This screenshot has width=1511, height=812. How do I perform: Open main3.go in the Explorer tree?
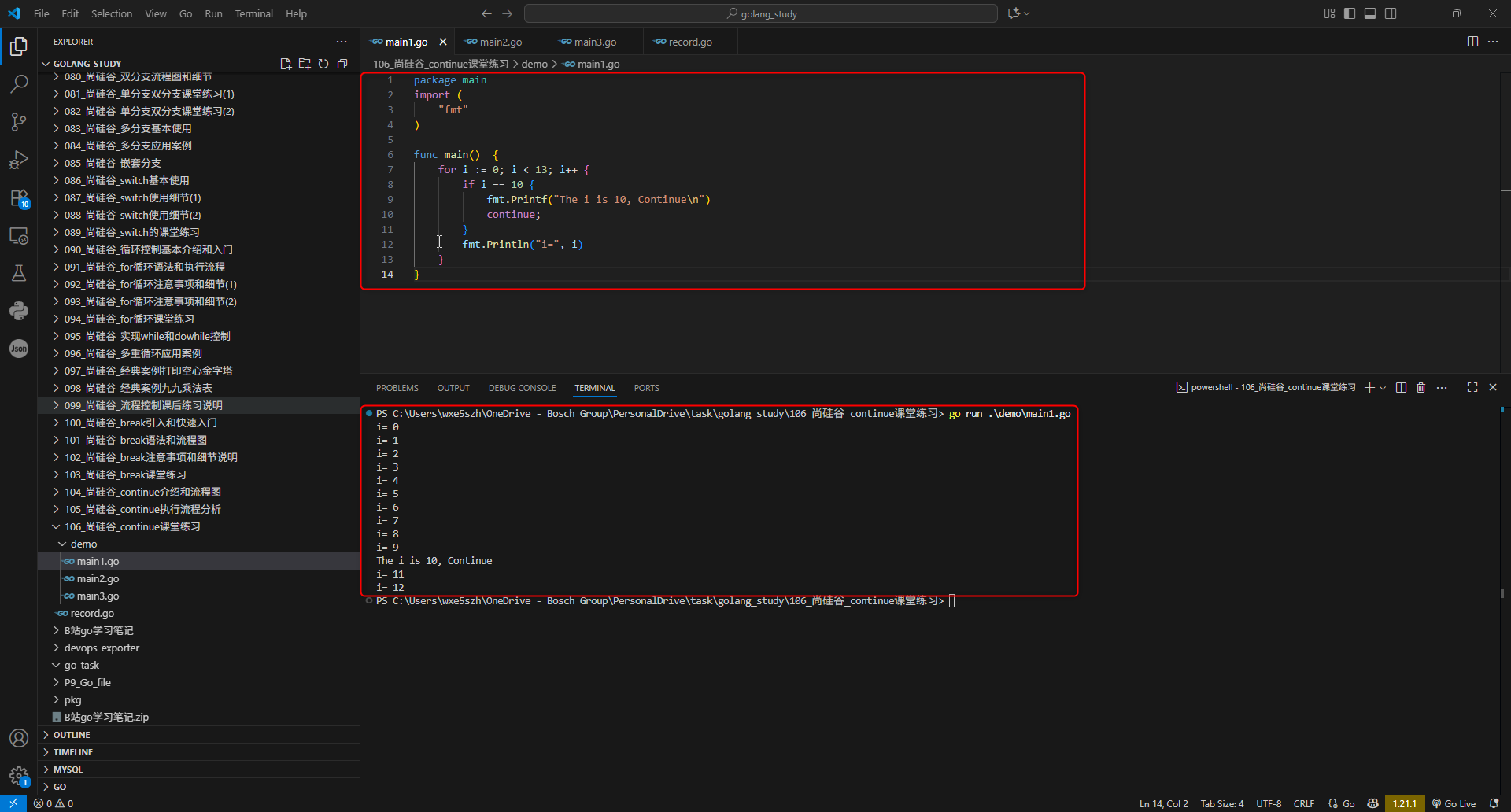(x=198, y=596)
